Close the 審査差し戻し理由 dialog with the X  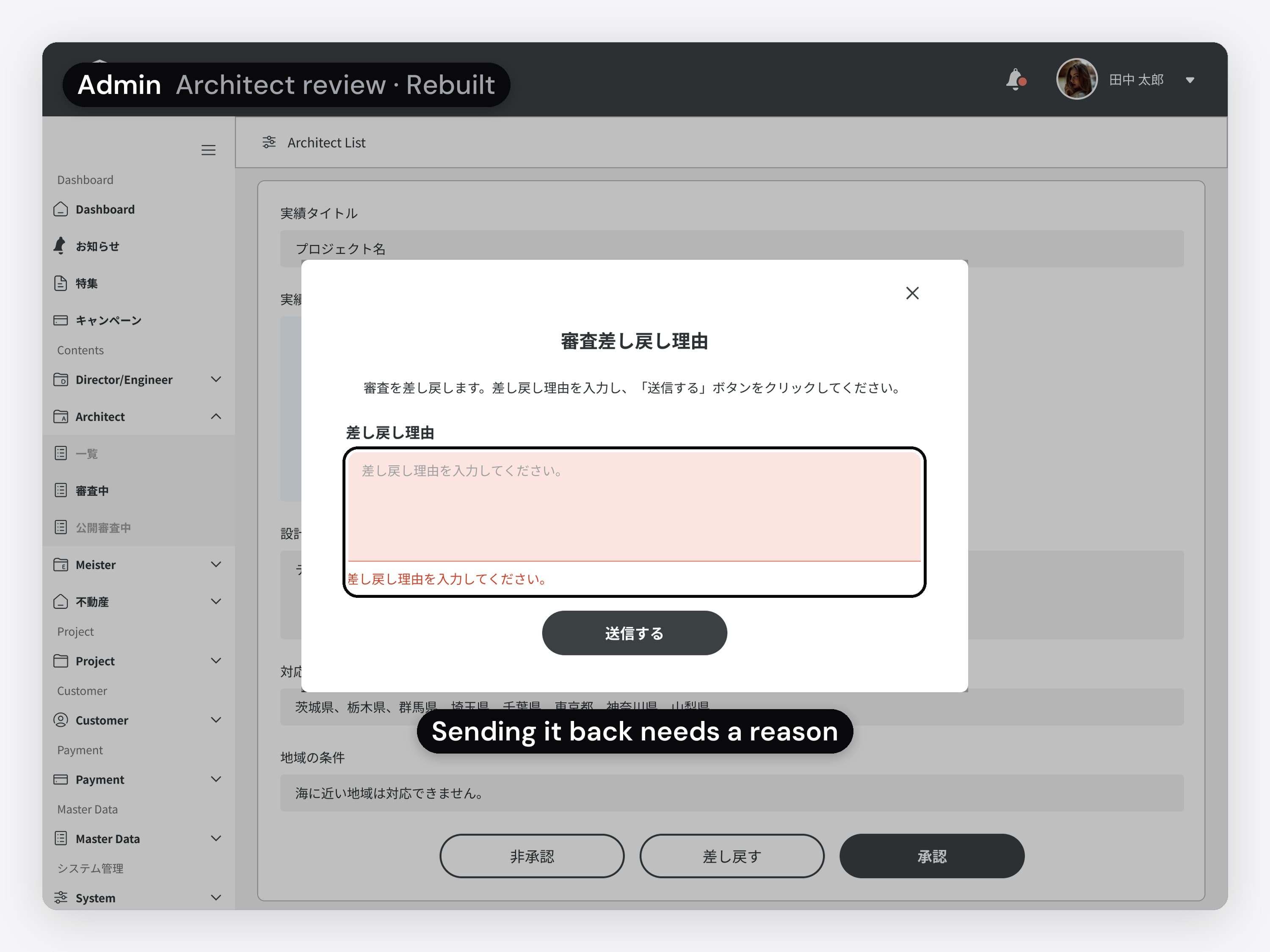click(912, 293)
